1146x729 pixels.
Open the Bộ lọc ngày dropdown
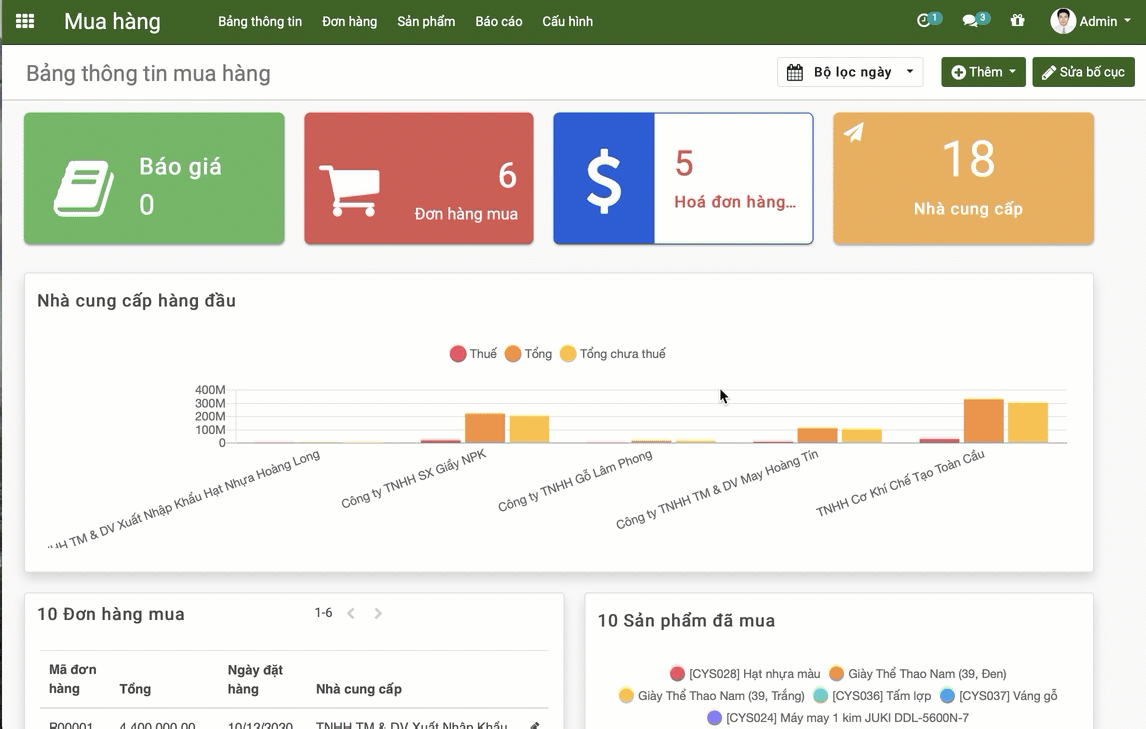point(850,72)
